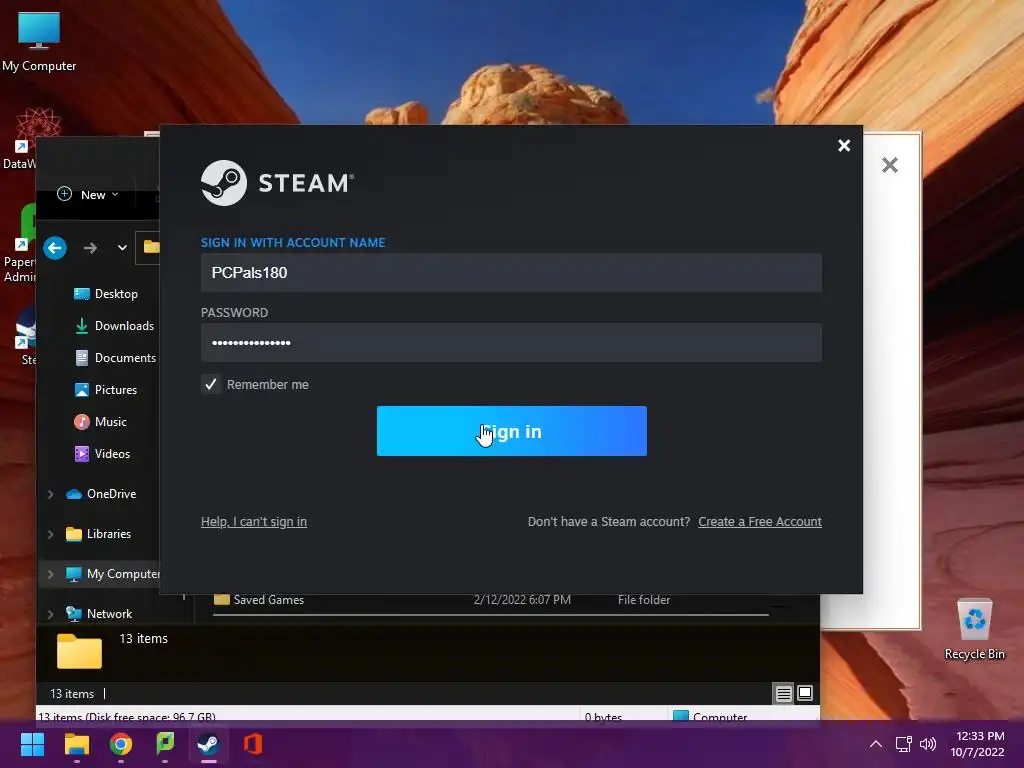Open Google Chrome from taskbar
1024x768 pixels.
(121, 744)
